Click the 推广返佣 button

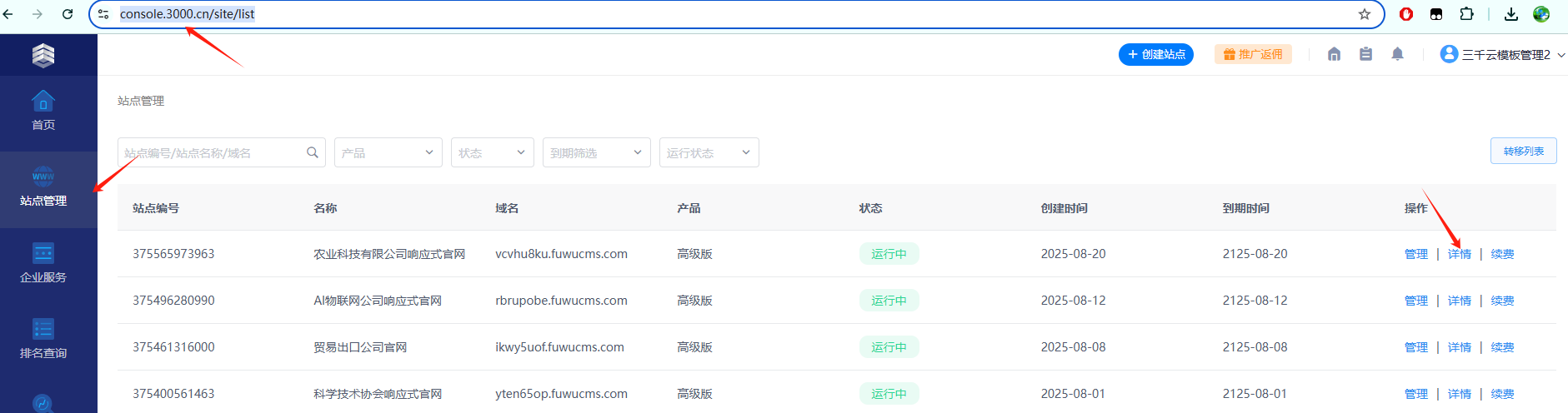coord(1253,54)
